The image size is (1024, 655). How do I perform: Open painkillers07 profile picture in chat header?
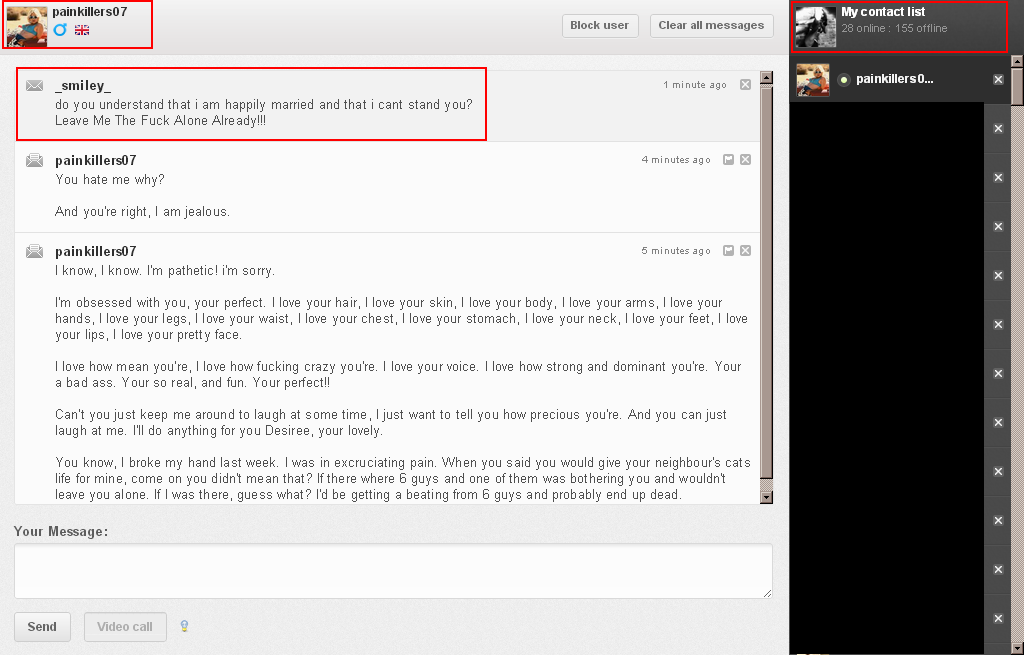27,27
